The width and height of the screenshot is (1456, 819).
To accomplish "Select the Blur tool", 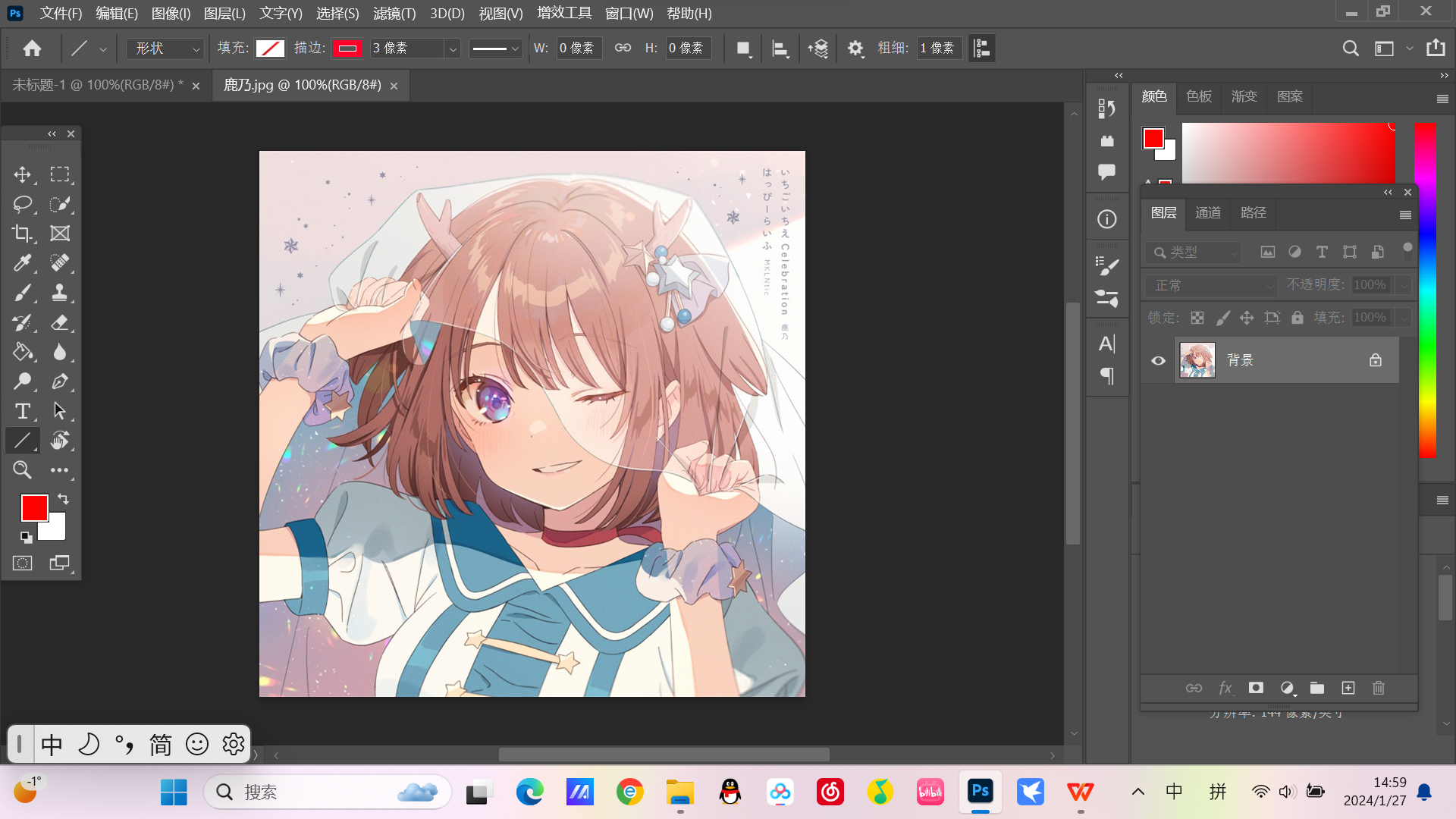I will (60, 352).
